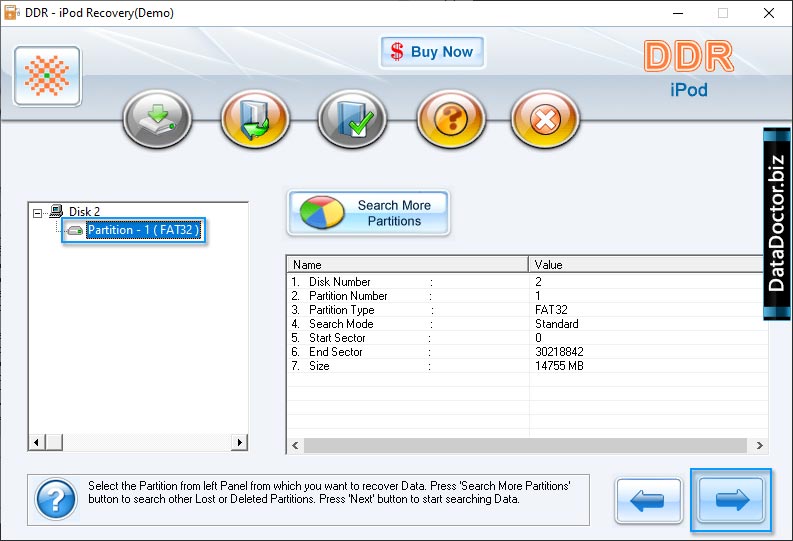Click the drive download toolbar icon

click(158, 119)
